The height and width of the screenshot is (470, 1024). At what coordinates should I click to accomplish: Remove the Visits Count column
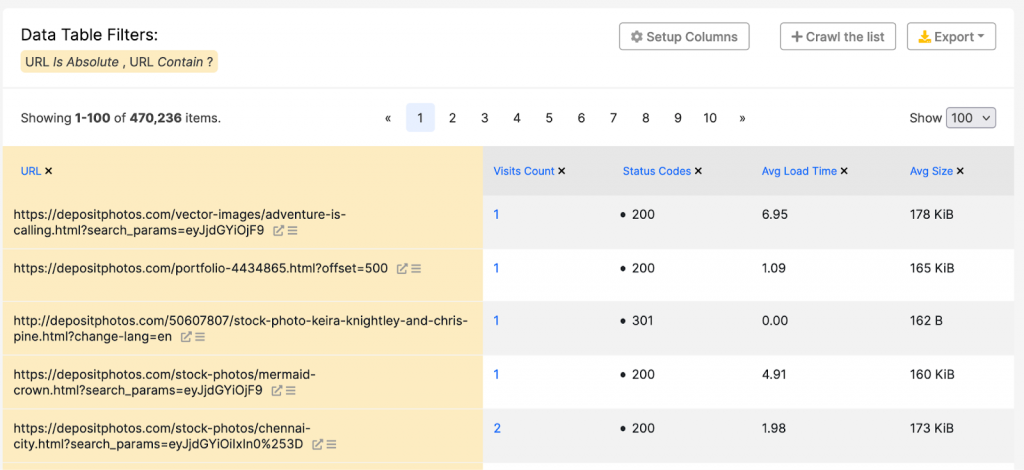(x=562, y=171)
